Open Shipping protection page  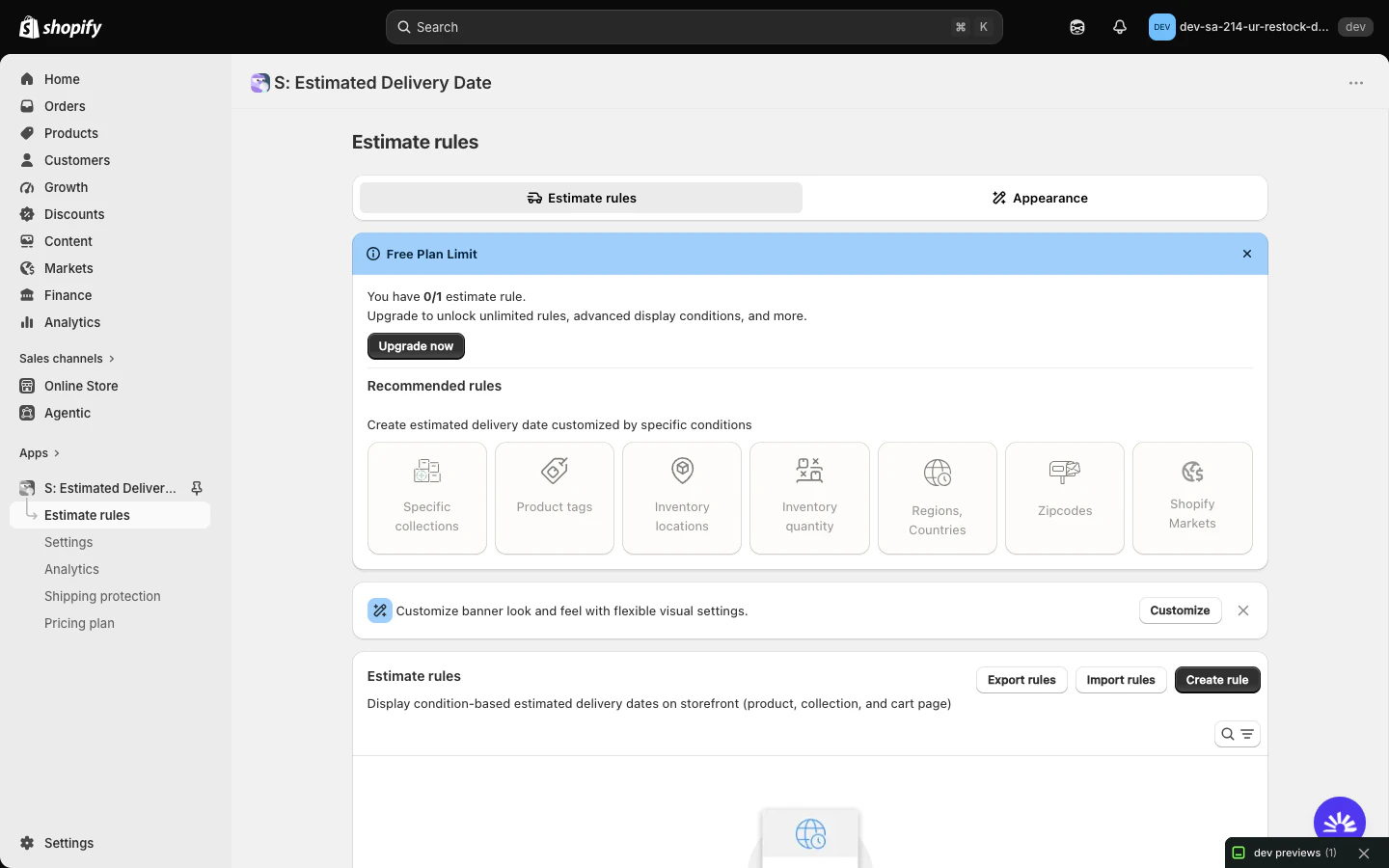click(x=102, y=596)
